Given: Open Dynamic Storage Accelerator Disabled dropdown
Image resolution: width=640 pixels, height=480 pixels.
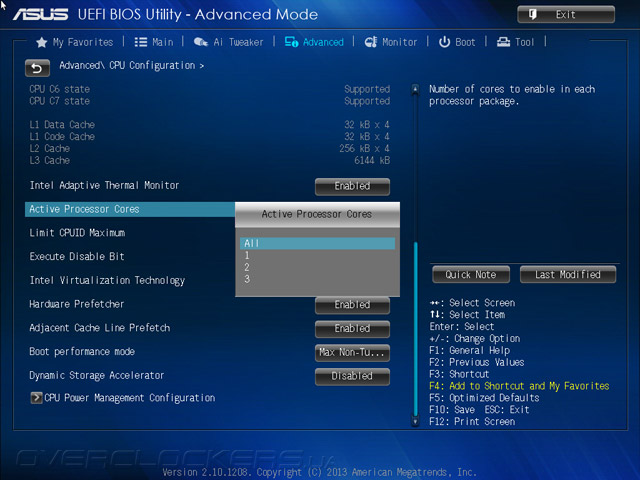Looking at the screenshot, I should point(352,376).
